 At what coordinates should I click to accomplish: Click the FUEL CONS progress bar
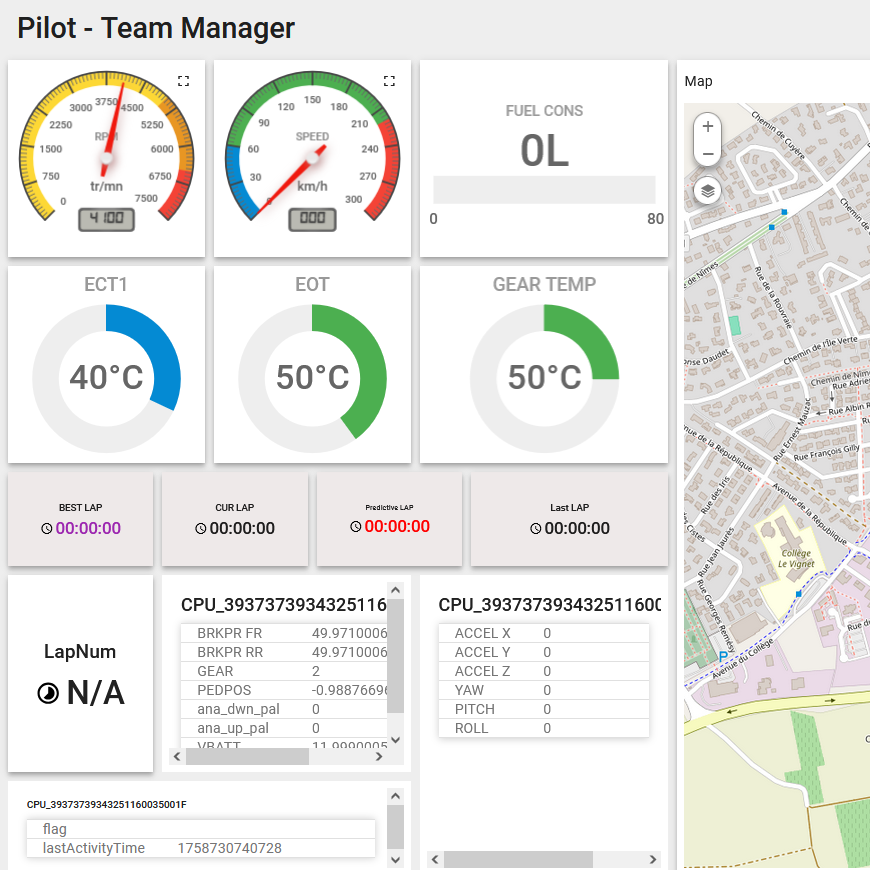coord(544,190)
